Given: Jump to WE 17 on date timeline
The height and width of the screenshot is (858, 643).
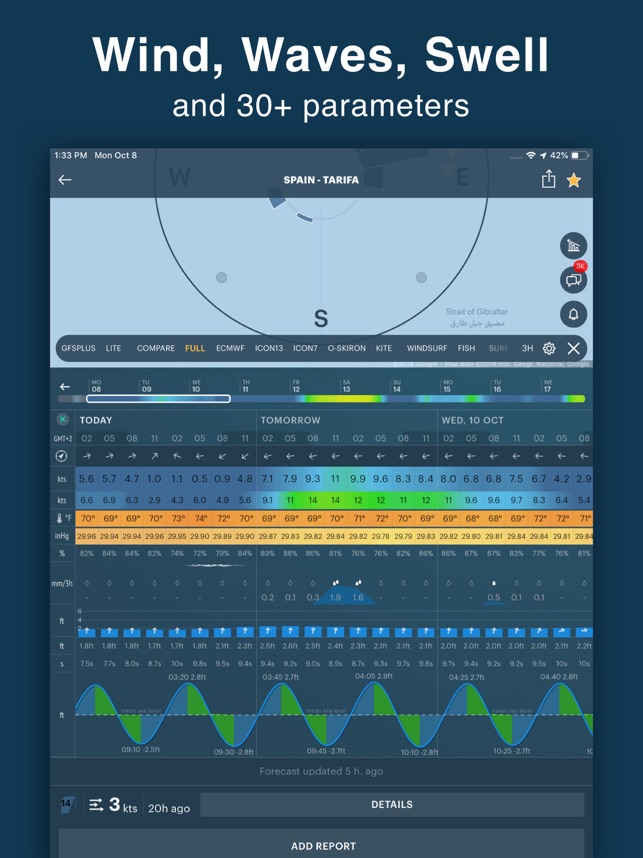Looking at the screenshot, I should pyautogui.click(x=547, y=386).
